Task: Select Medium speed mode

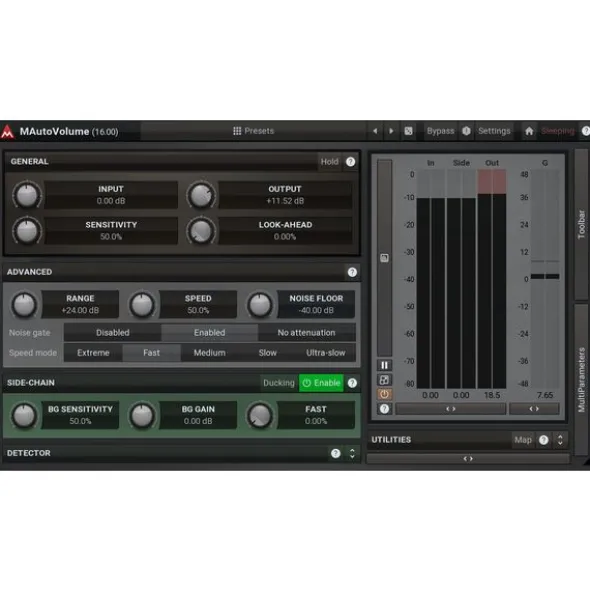Action: pyautogui.click(x=209, y=353)
